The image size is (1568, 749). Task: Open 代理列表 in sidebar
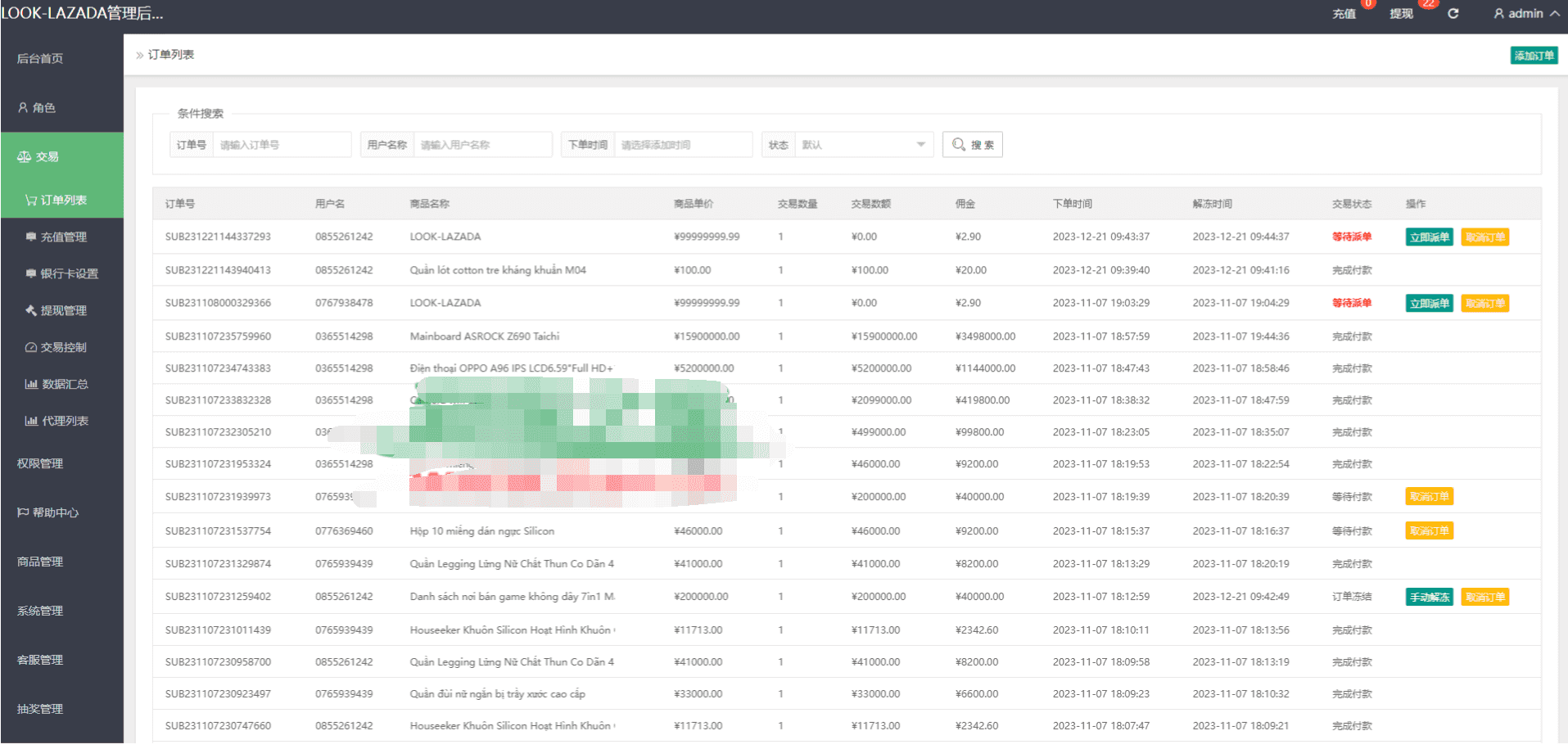(65, 421)
